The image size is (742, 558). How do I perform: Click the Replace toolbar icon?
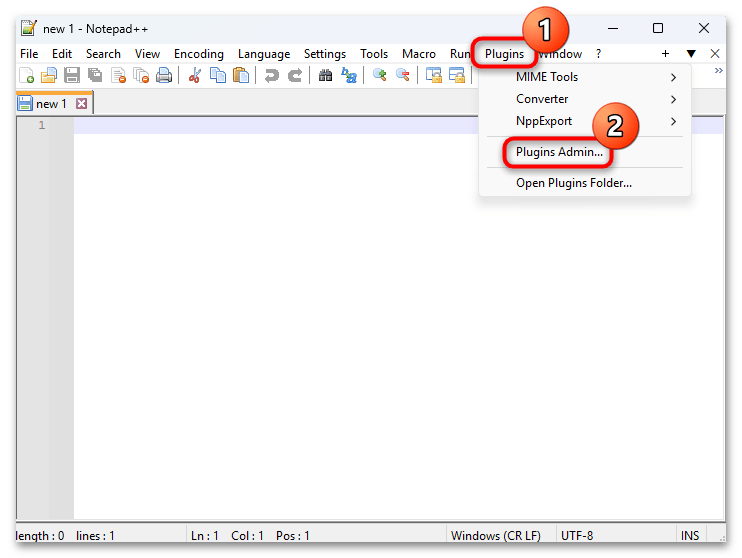[x=349, y=75]
